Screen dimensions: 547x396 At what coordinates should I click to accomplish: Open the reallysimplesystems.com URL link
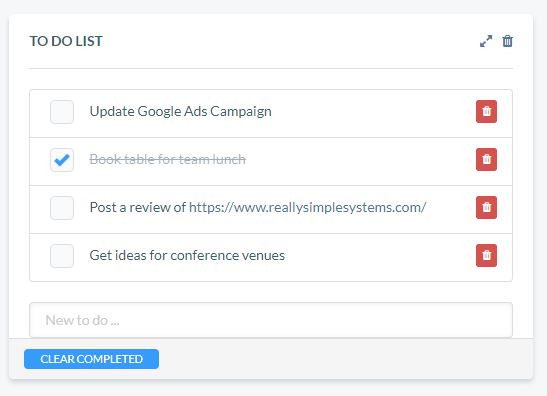pos(307,208)
